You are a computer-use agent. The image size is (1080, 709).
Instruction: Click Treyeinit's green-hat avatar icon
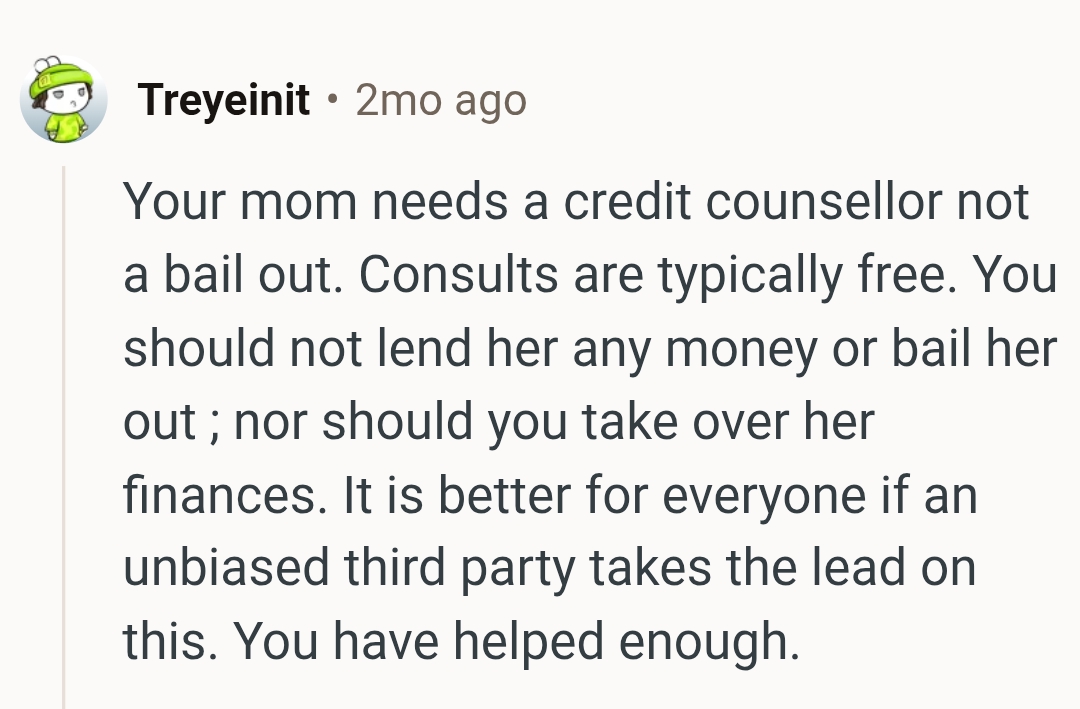pos(63,100)
